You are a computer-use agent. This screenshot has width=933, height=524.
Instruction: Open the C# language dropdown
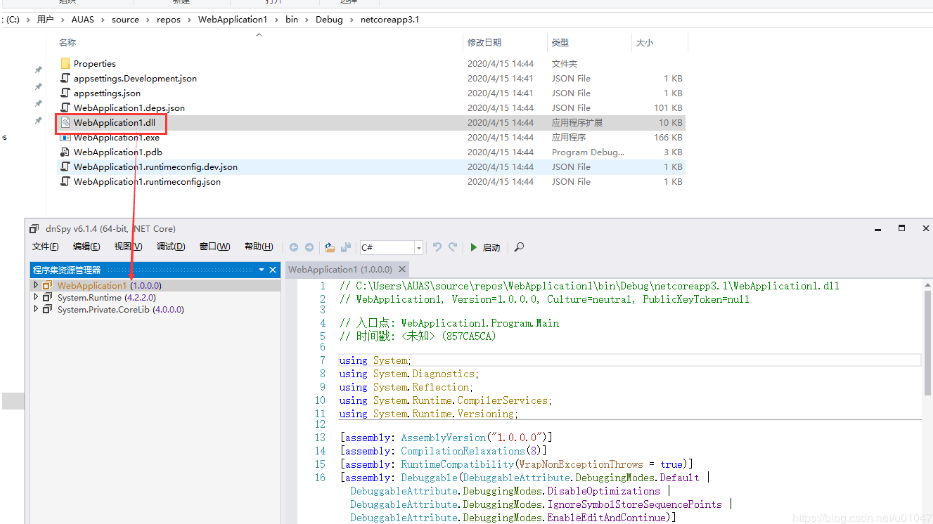(x=418, y=247)
